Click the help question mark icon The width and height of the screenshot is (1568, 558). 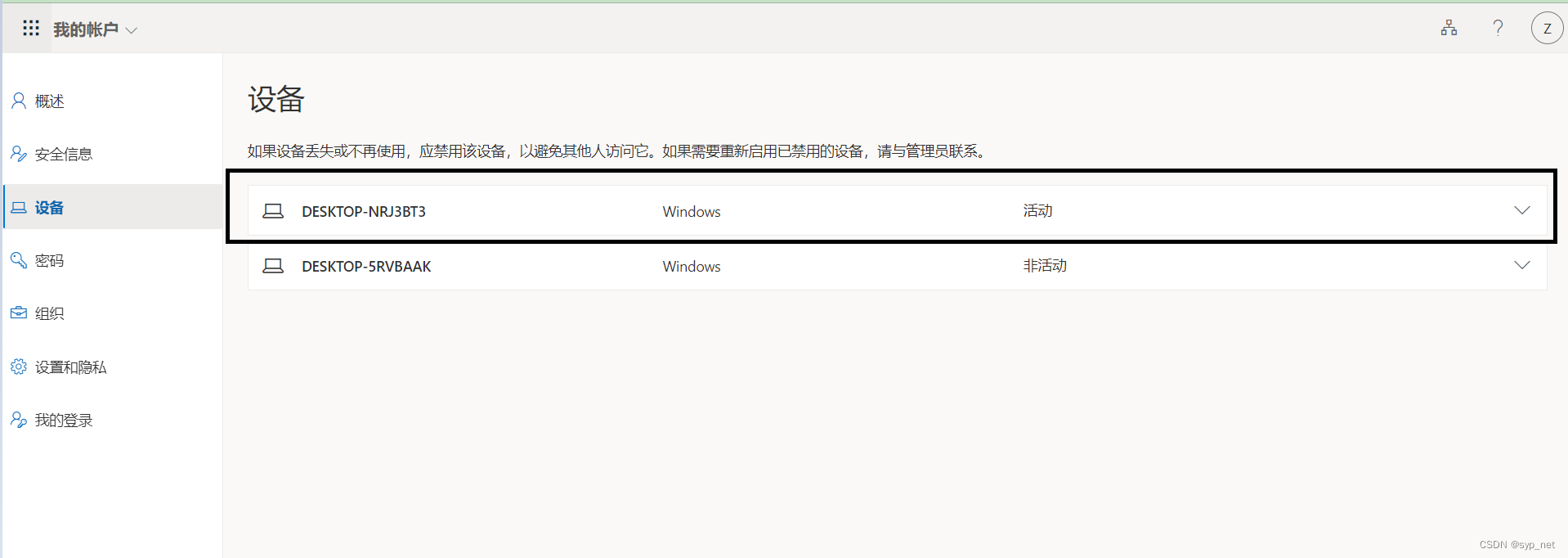[1498, 28]
